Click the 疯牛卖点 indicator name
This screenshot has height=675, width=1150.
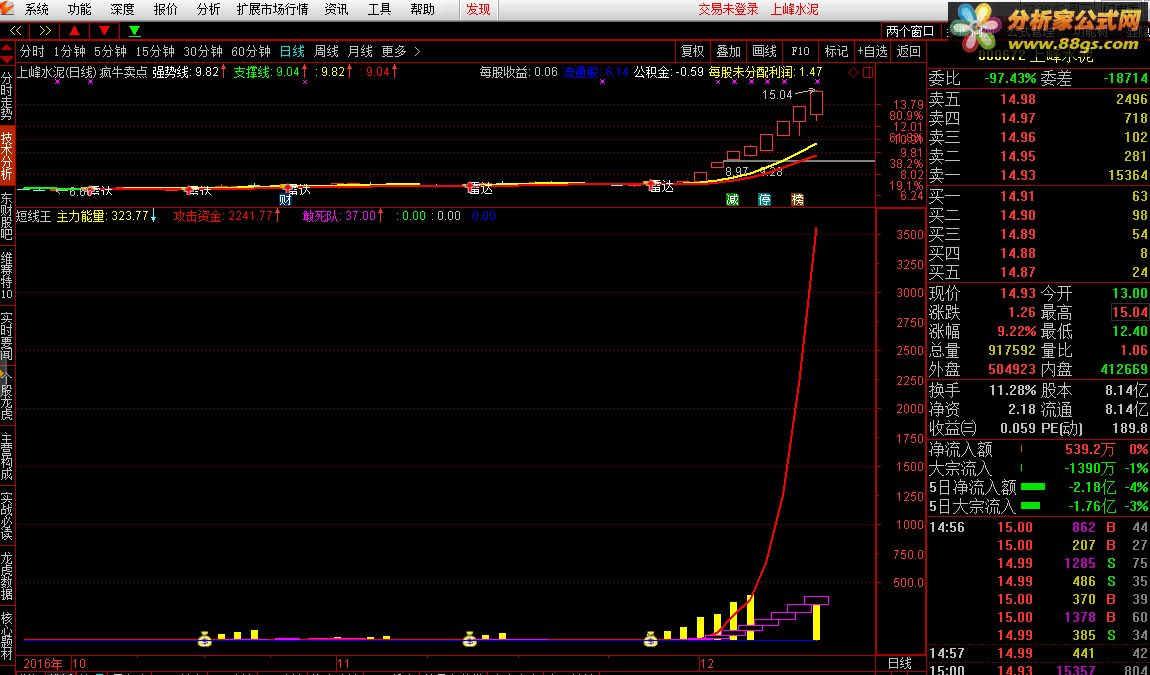pos(123,72)
